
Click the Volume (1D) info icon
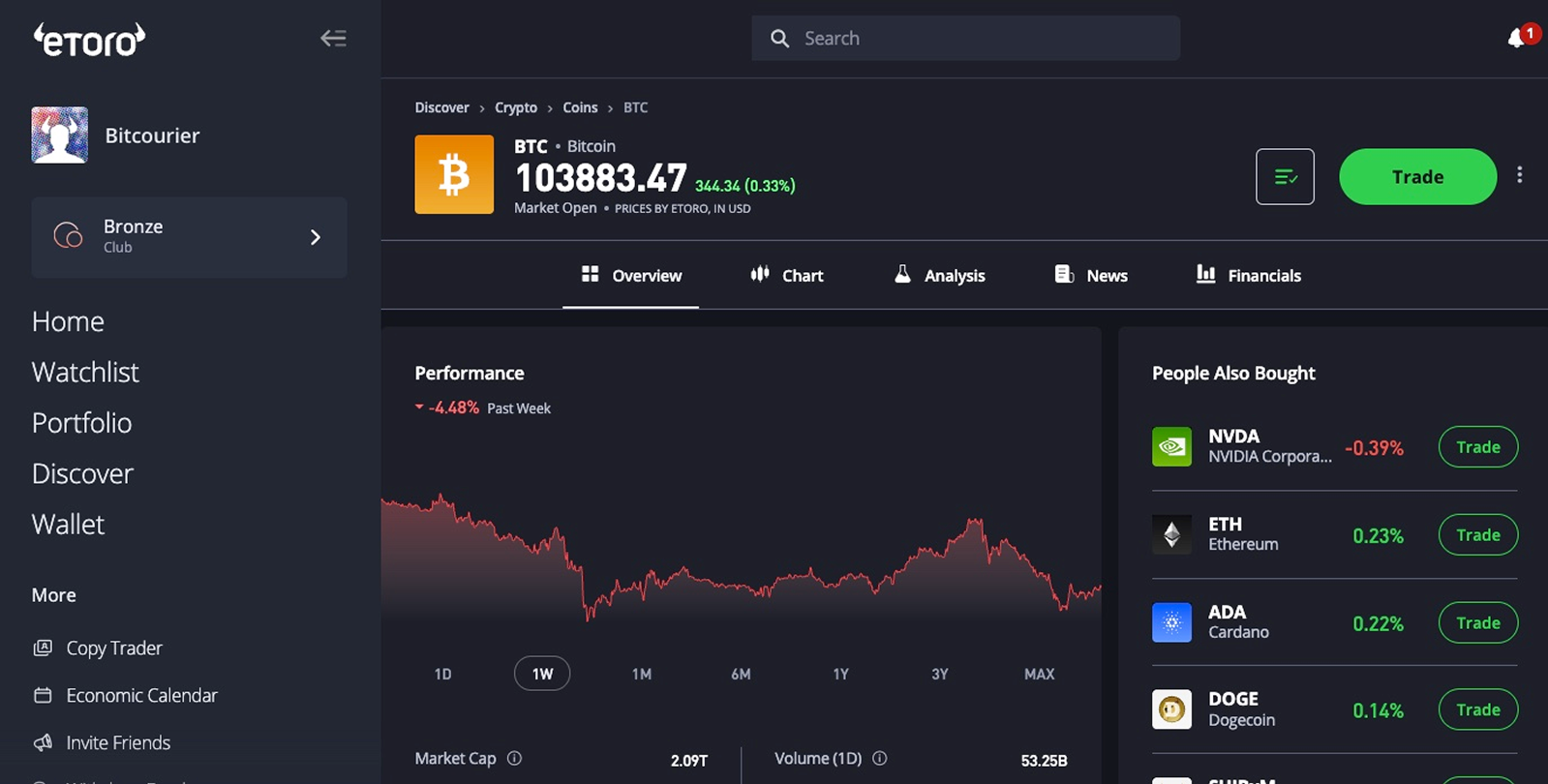coord(880,759)
